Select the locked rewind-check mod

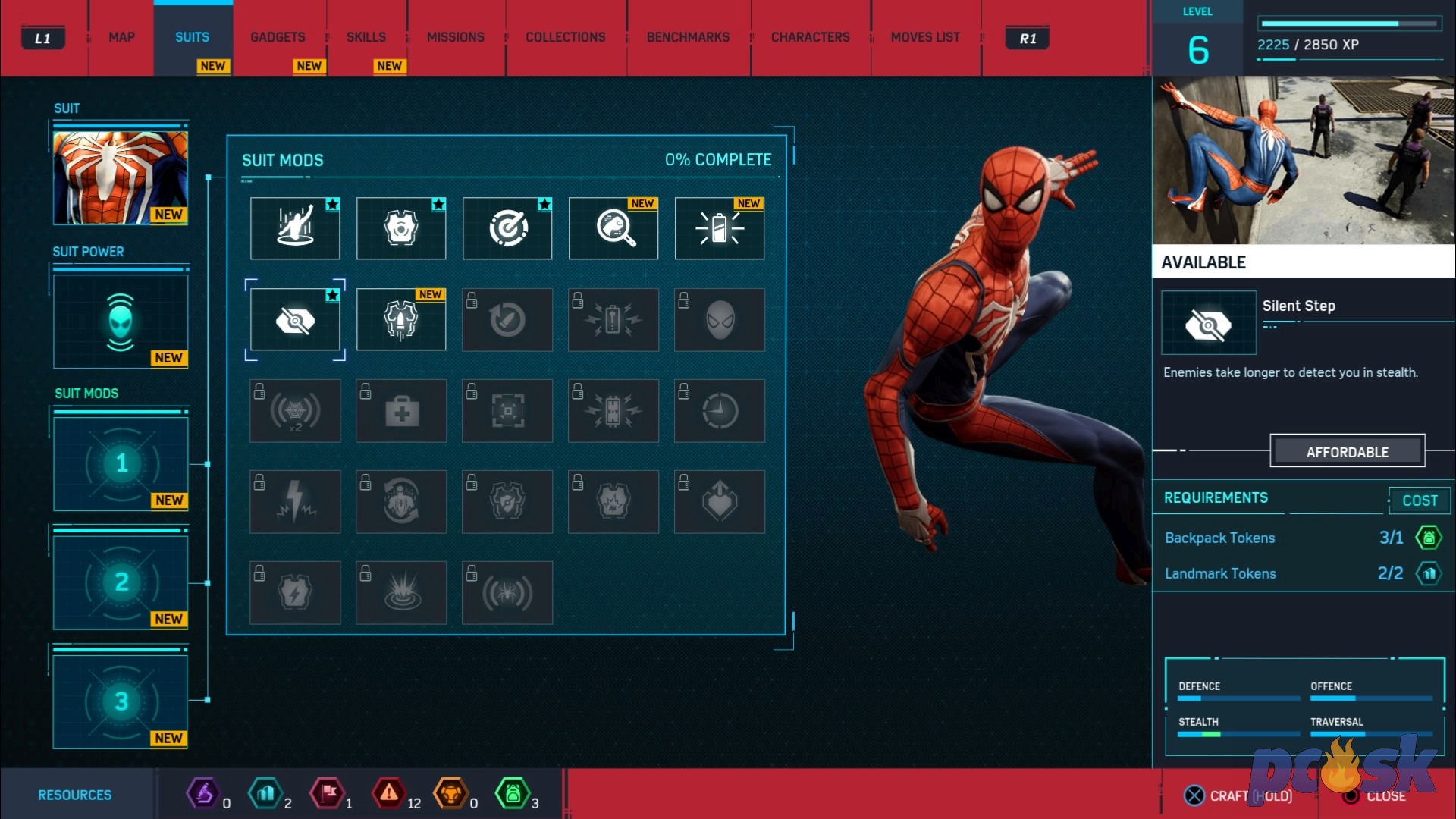click(507, 319)
